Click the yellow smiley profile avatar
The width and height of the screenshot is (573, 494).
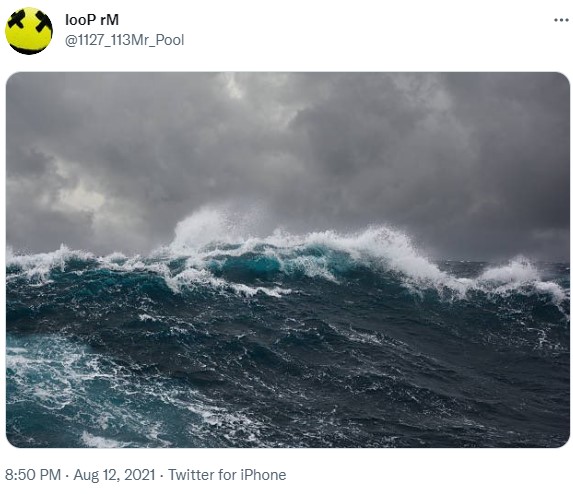[29, 31]
